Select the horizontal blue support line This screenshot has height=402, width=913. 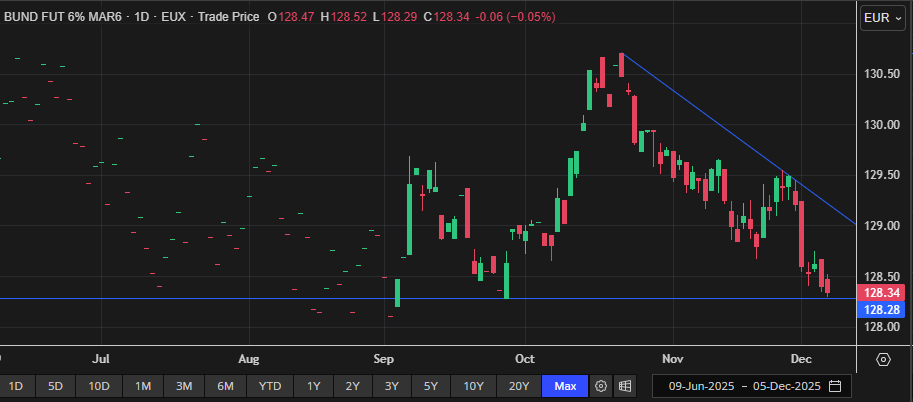(x=200, y=298)
